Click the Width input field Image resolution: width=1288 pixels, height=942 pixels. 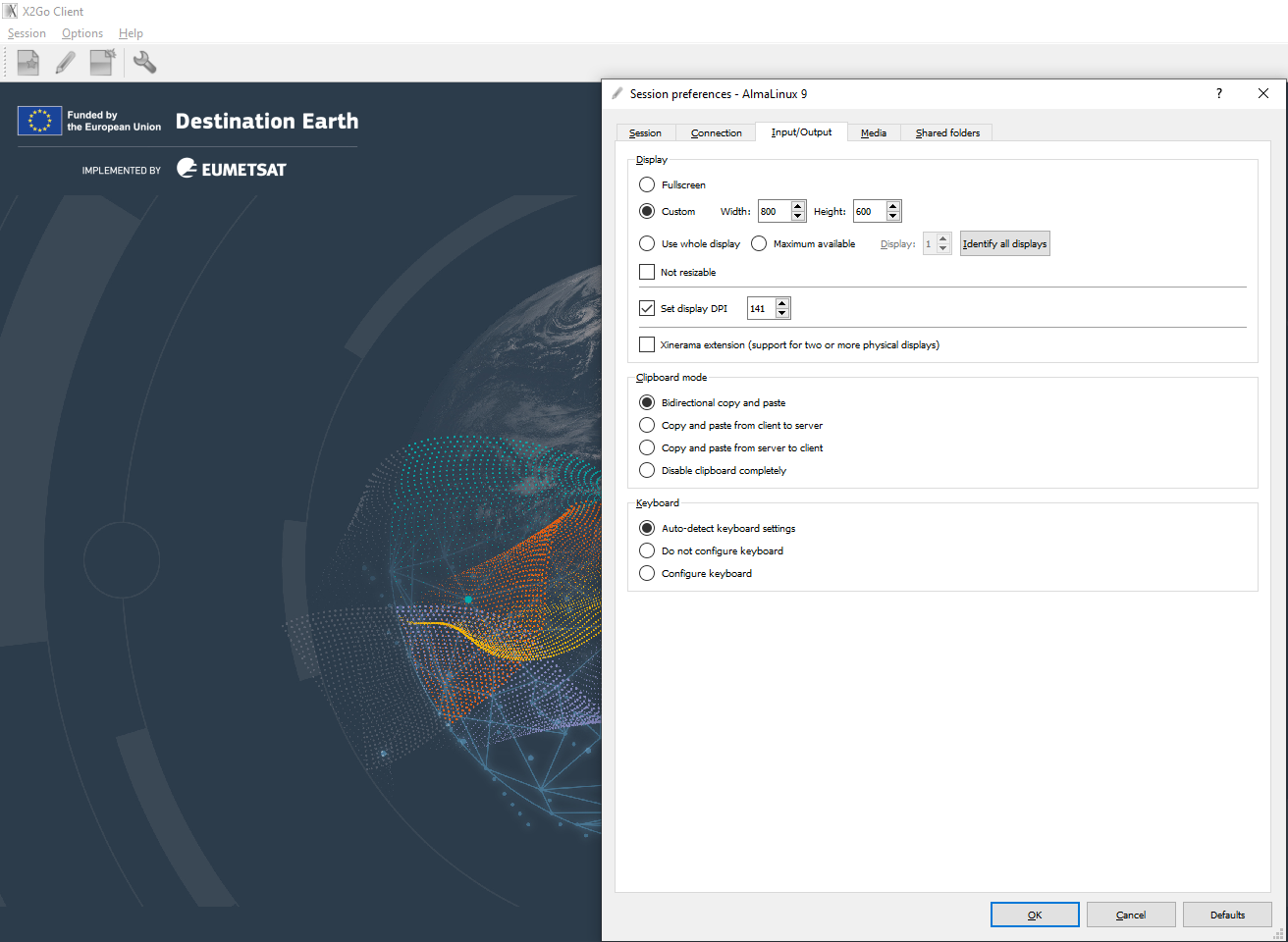click(775, 211)
